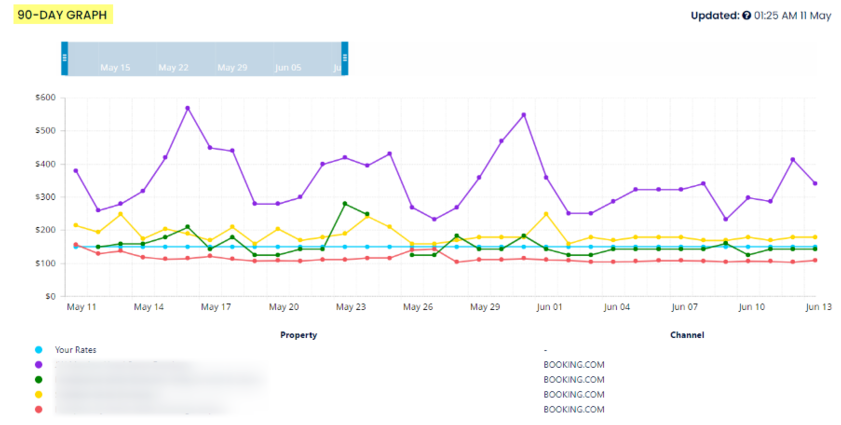Click BOOKING.COM in the red series row
Screen dimensions: 841x425
tap(573, 409)
